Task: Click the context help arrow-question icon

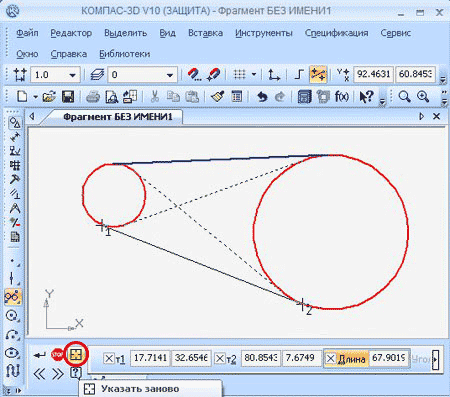Action: (367, 97)
